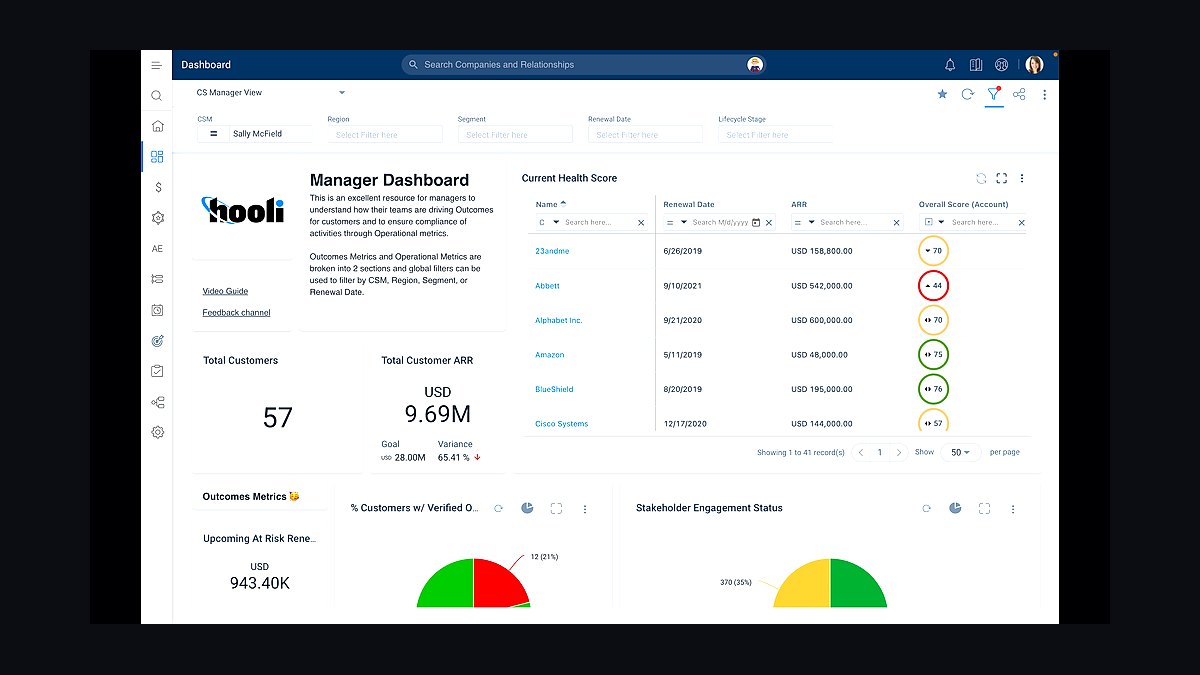Open % Customers w/ Verified widget options

[585, 509]
